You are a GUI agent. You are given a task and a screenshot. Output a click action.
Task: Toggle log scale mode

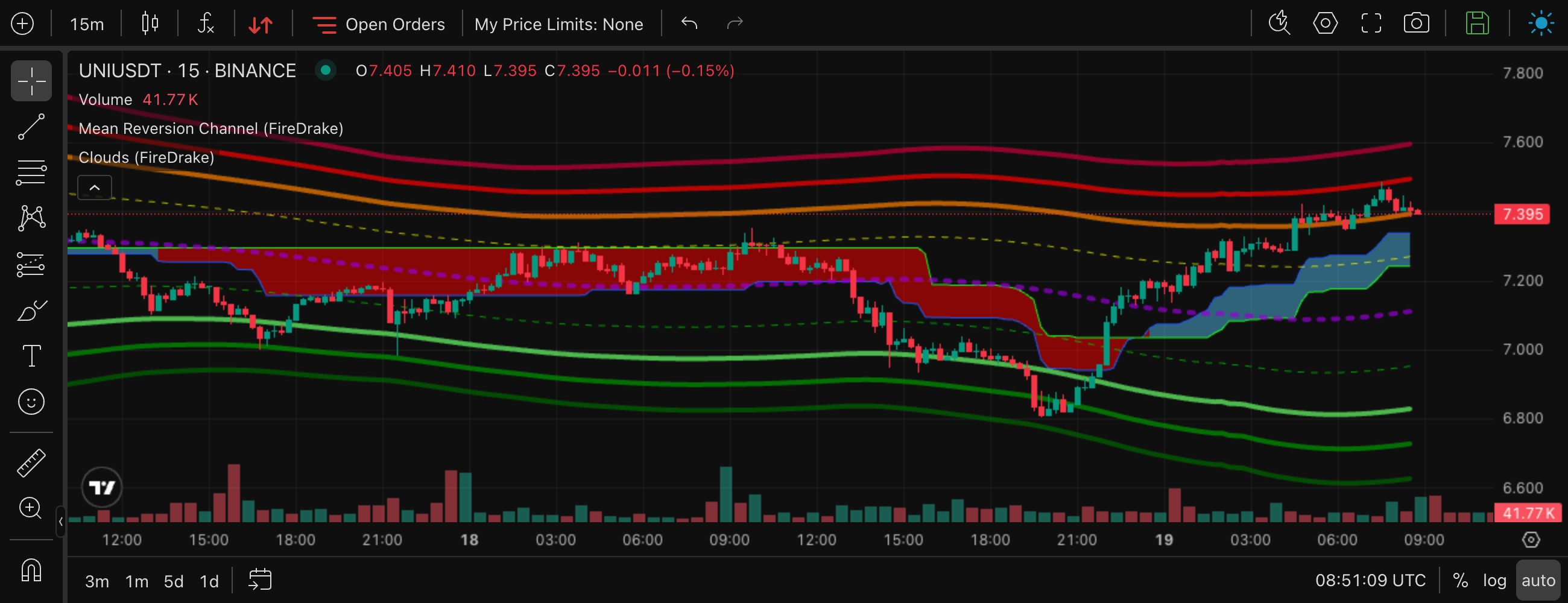click(1494, 581)
